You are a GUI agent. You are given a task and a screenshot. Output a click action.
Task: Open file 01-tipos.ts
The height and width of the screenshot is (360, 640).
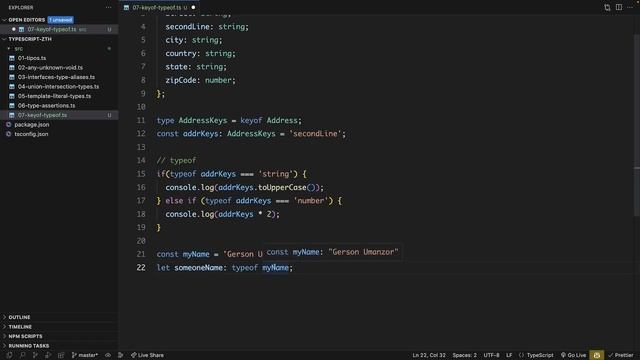pos(32,58)
